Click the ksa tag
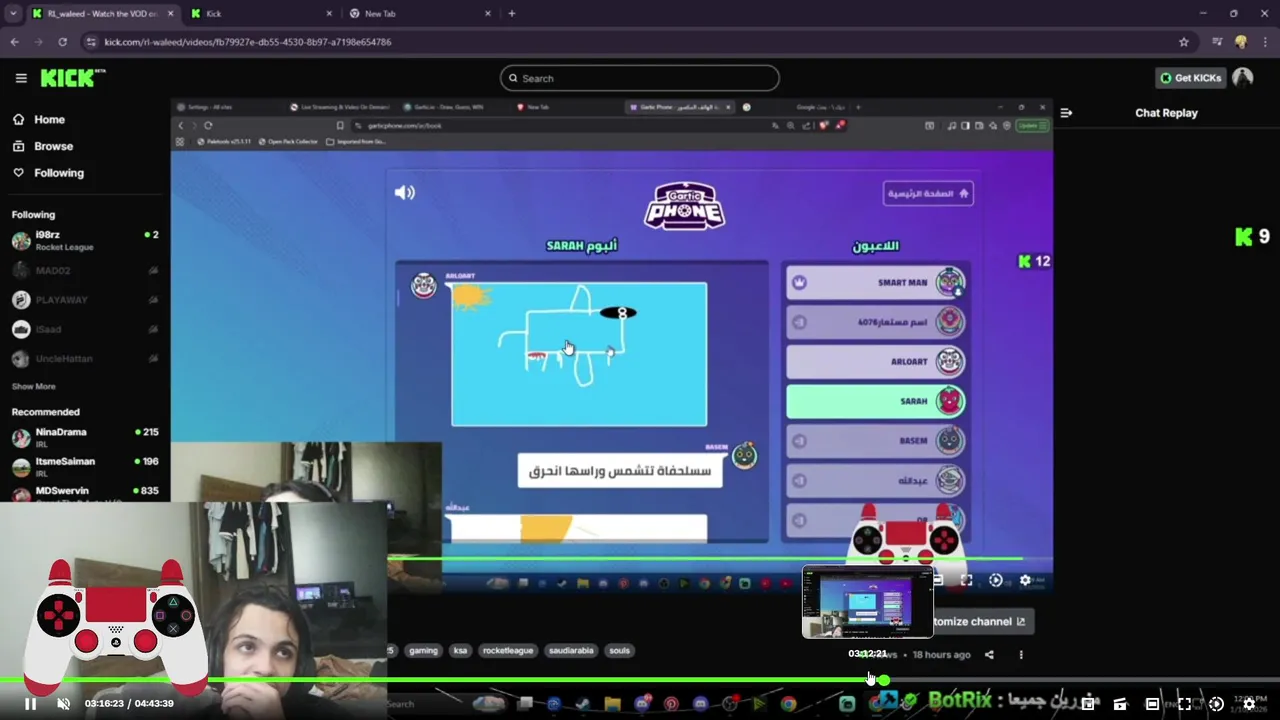The height and width of the screenshot is (720, 1280). click(x=460, y=650)
